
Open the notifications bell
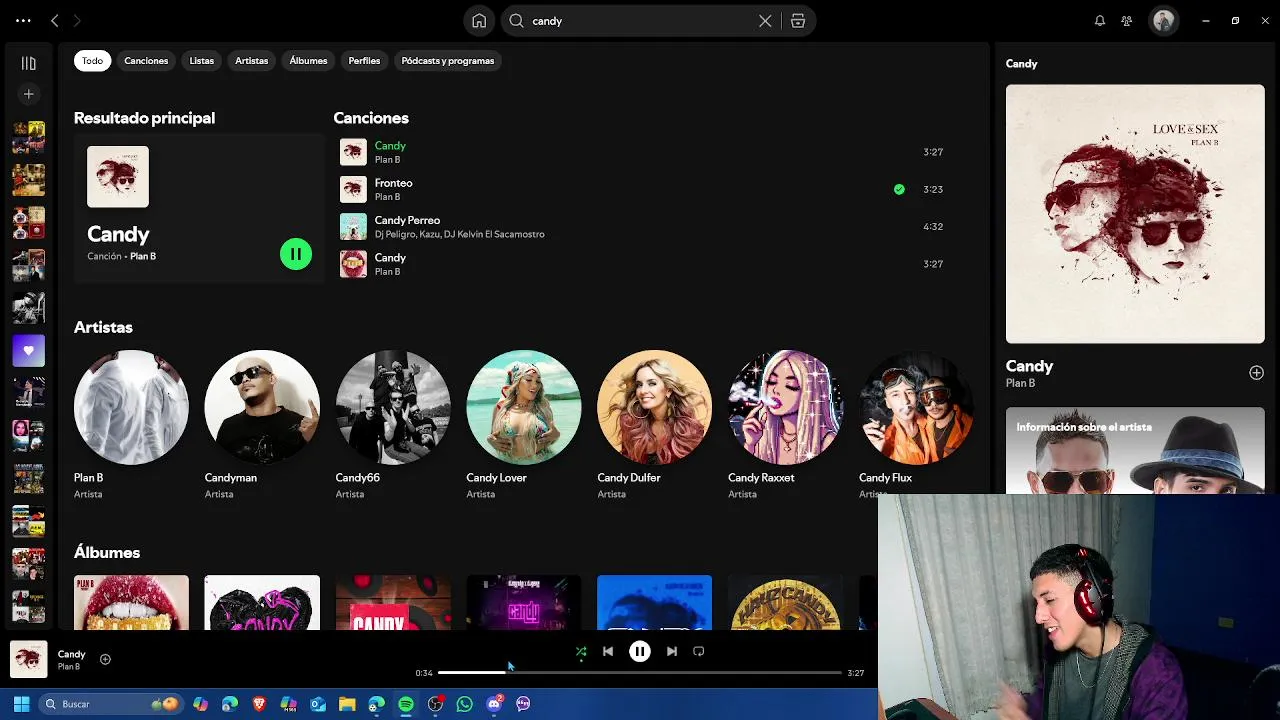coord(1100,21)
